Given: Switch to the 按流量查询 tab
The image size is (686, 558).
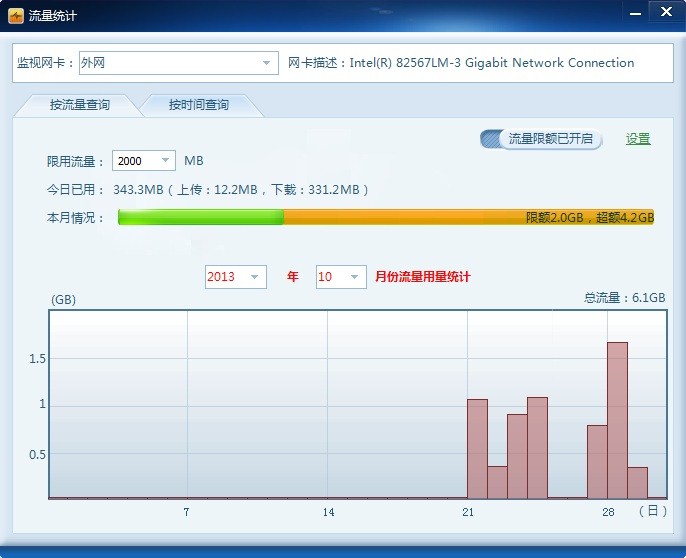Looking at the screenshot, I should 80,105.
